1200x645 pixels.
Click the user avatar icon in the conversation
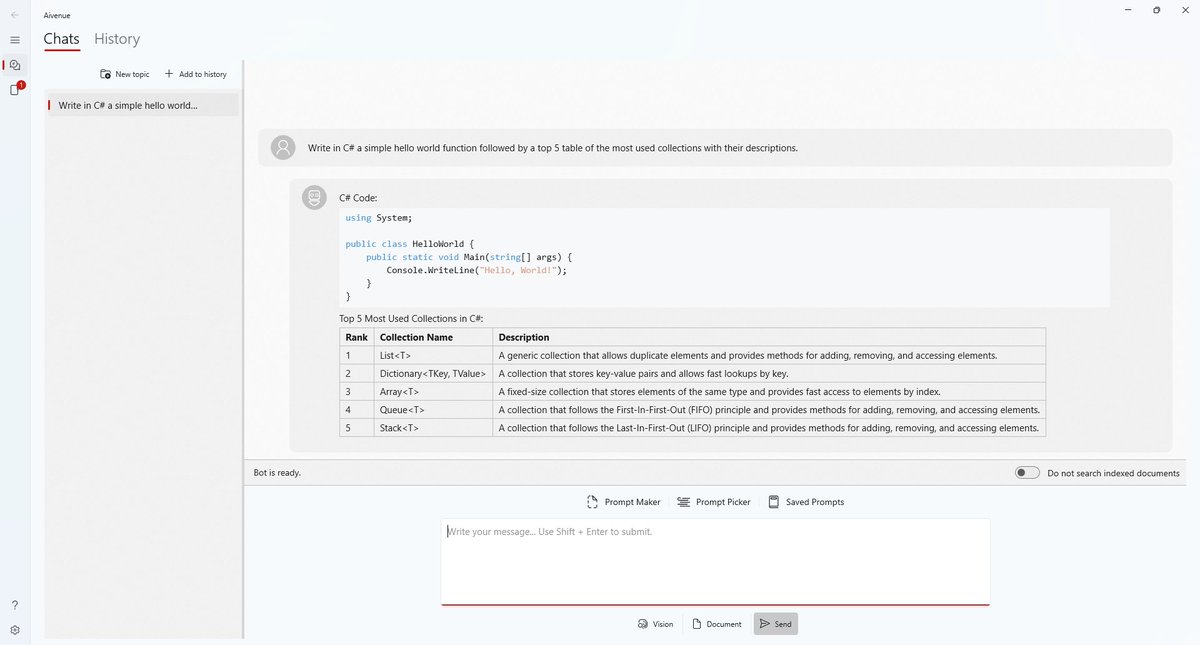pyautogui.click(x=284, y=147)
